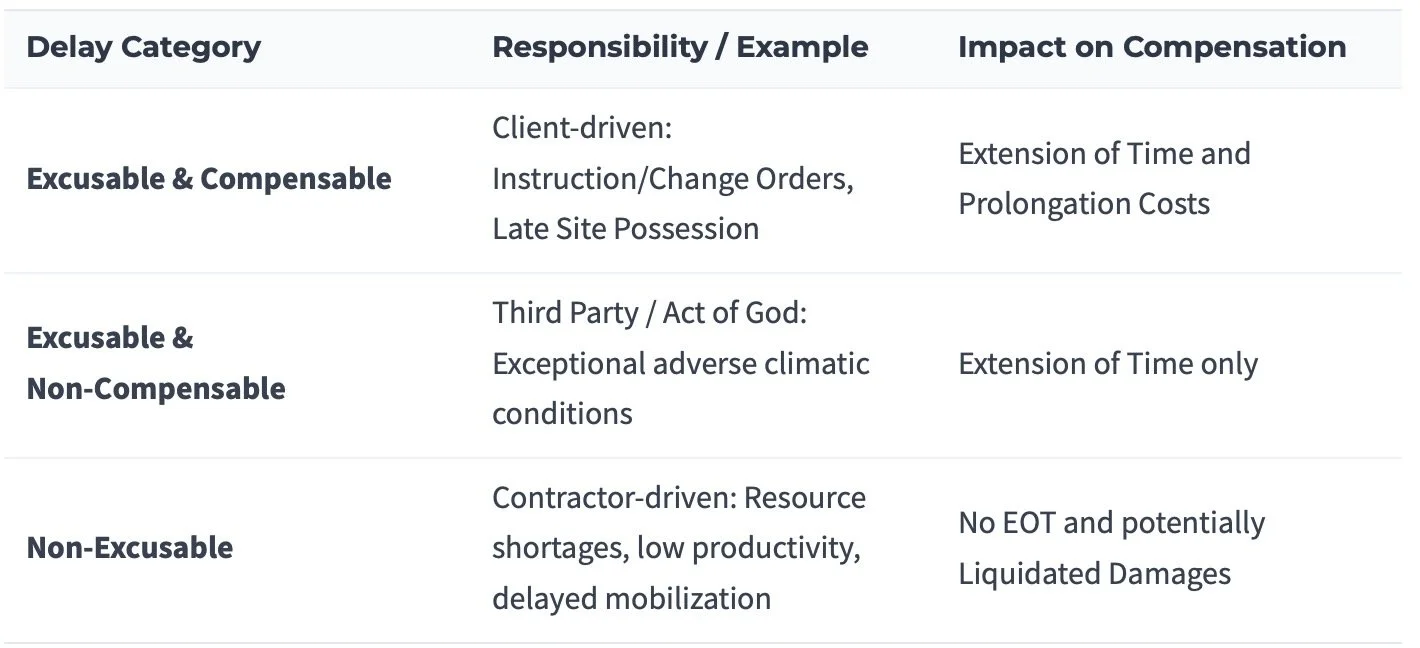The height and width of the screenshot is (648, 1420).
Task: Click the Responsibility / Example column header
Action: tap(680, 47)
